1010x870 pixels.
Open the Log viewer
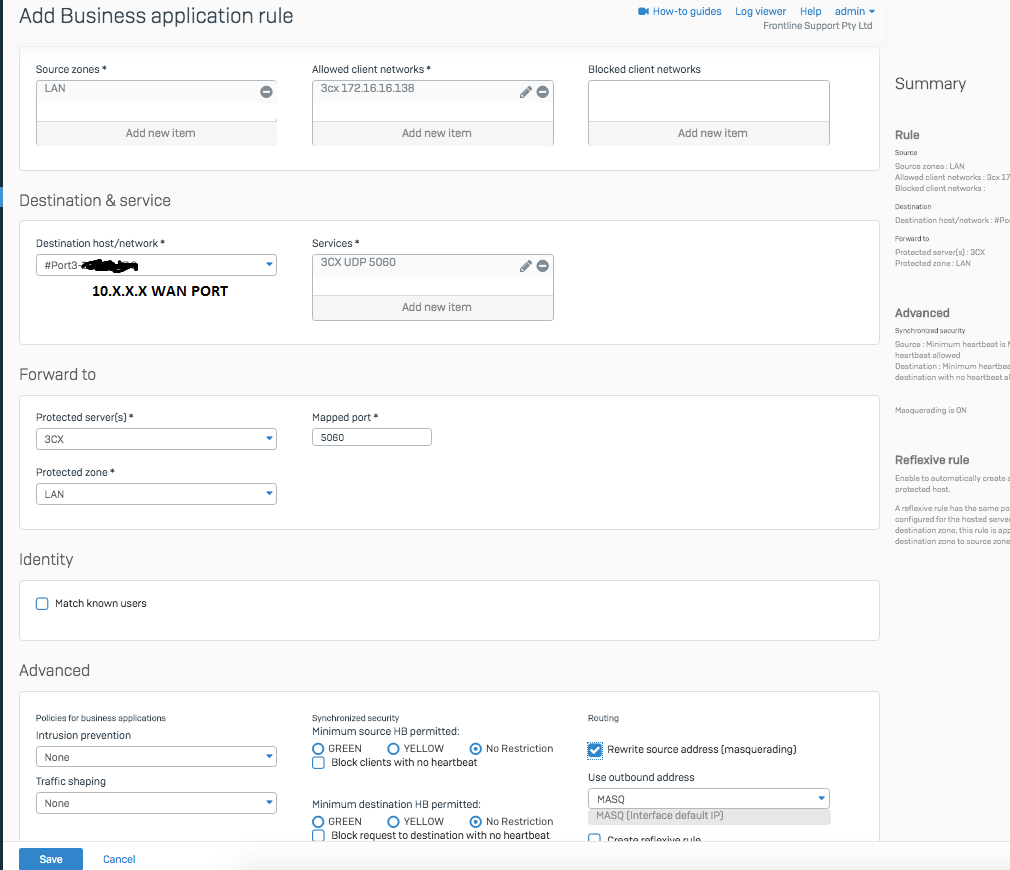click(760, 12)
